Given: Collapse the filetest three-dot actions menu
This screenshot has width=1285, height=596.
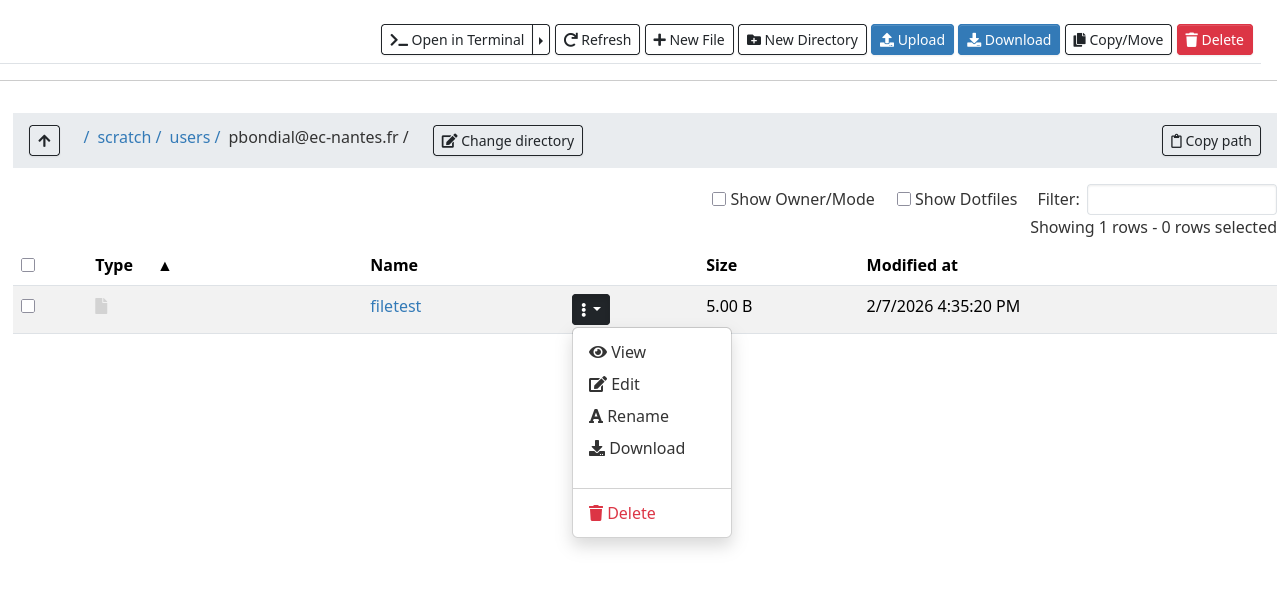Looking at the screenshot, I should coord(591,310).
